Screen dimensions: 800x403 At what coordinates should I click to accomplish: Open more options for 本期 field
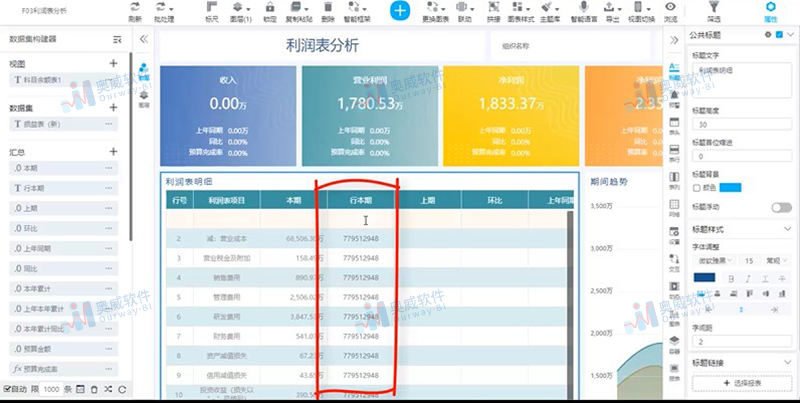[x=109, y=168]
